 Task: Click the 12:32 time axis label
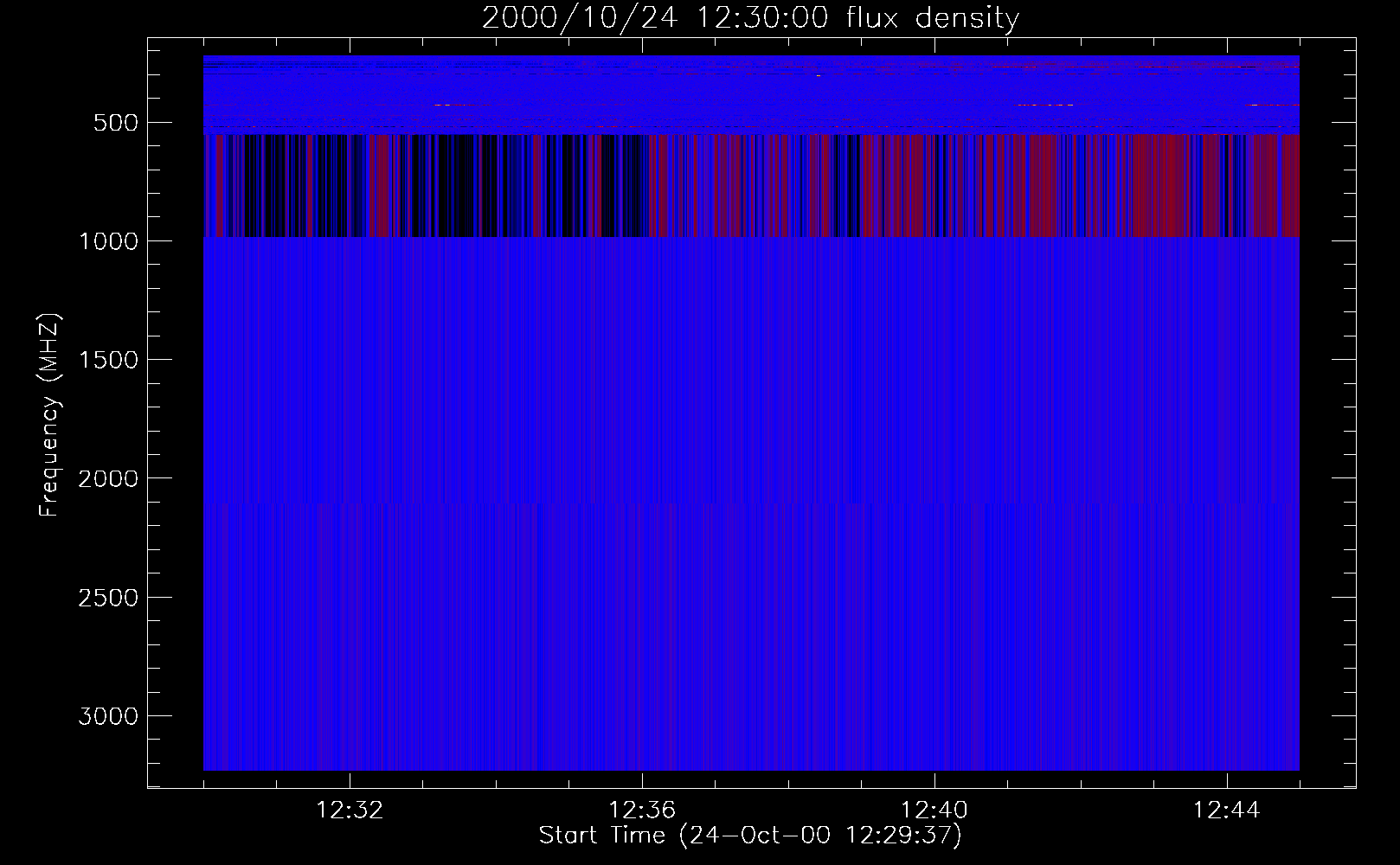350,811
